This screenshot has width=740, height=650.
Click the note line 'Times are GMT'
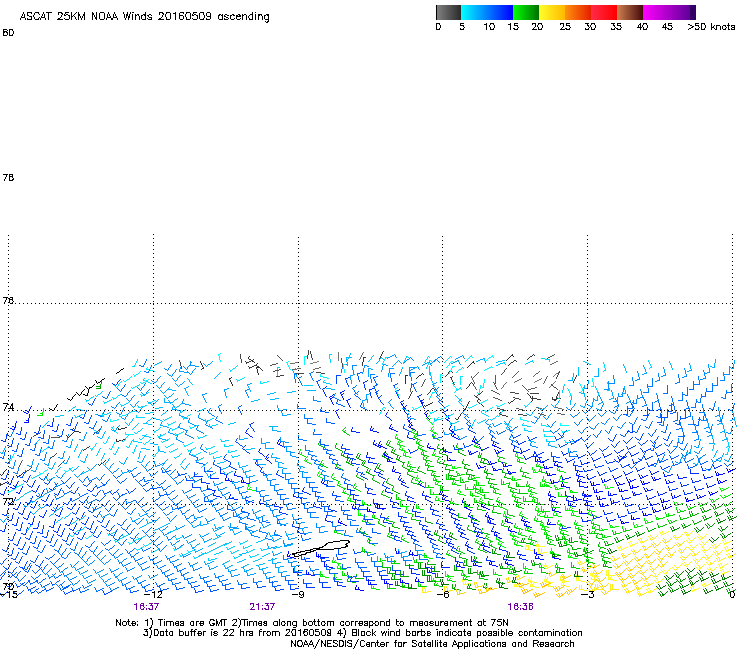click(193, 623)
